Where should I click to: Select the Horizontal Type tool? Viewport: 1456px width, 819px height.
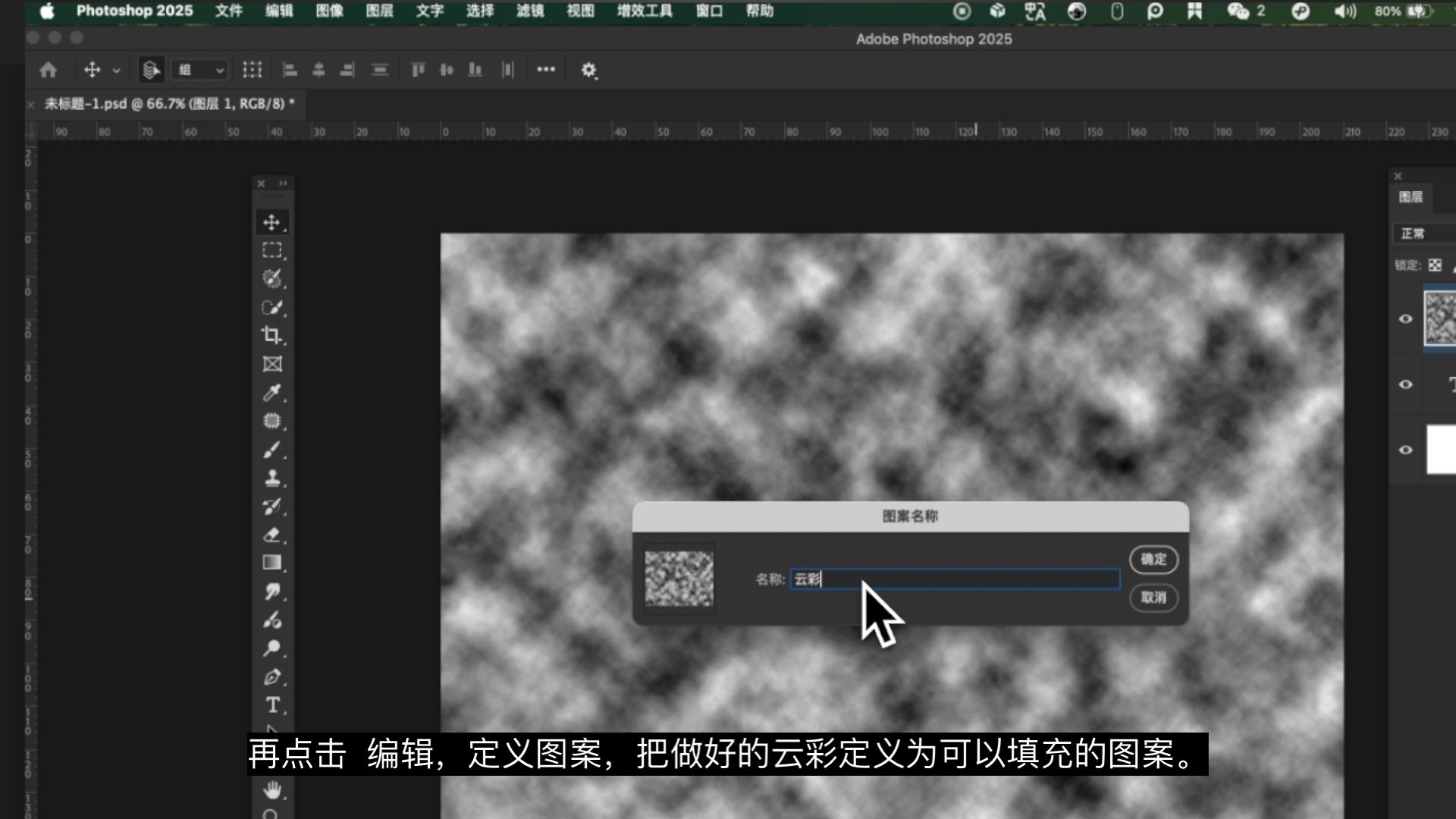[272, 705]
